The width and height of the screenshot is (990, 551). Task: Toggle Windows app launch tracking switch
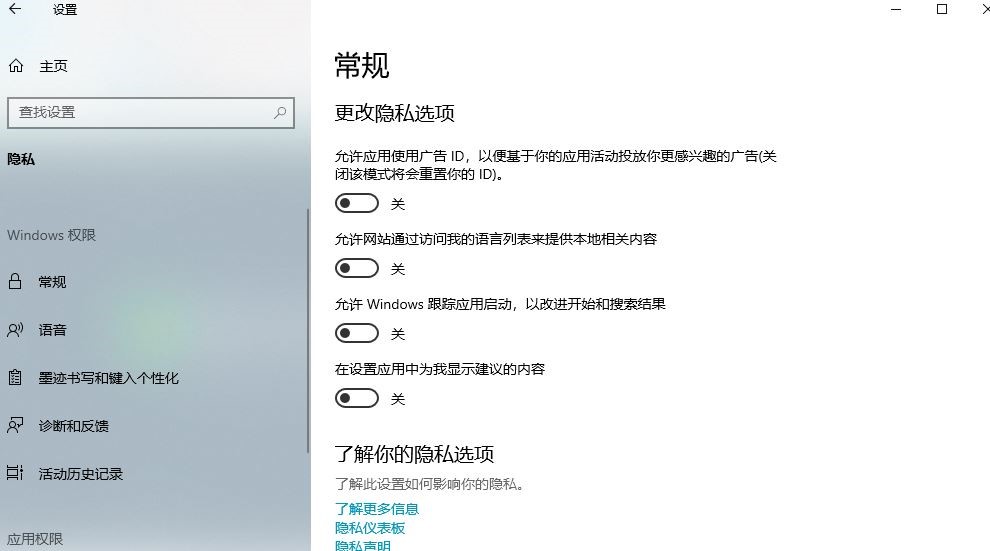357,333
